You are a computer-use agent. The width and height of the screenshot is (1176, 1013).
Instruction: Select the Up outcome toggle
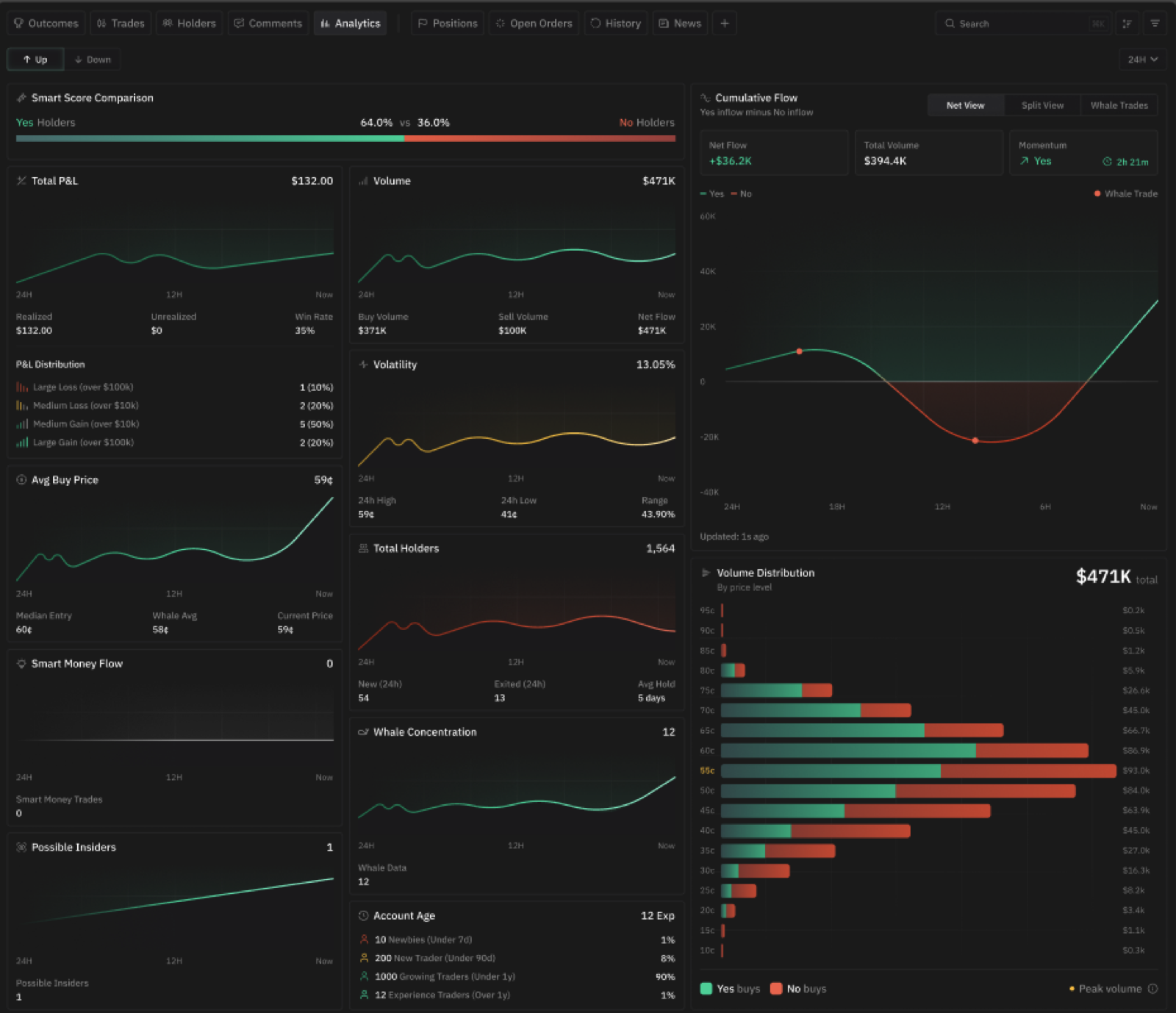click(35, 60)
